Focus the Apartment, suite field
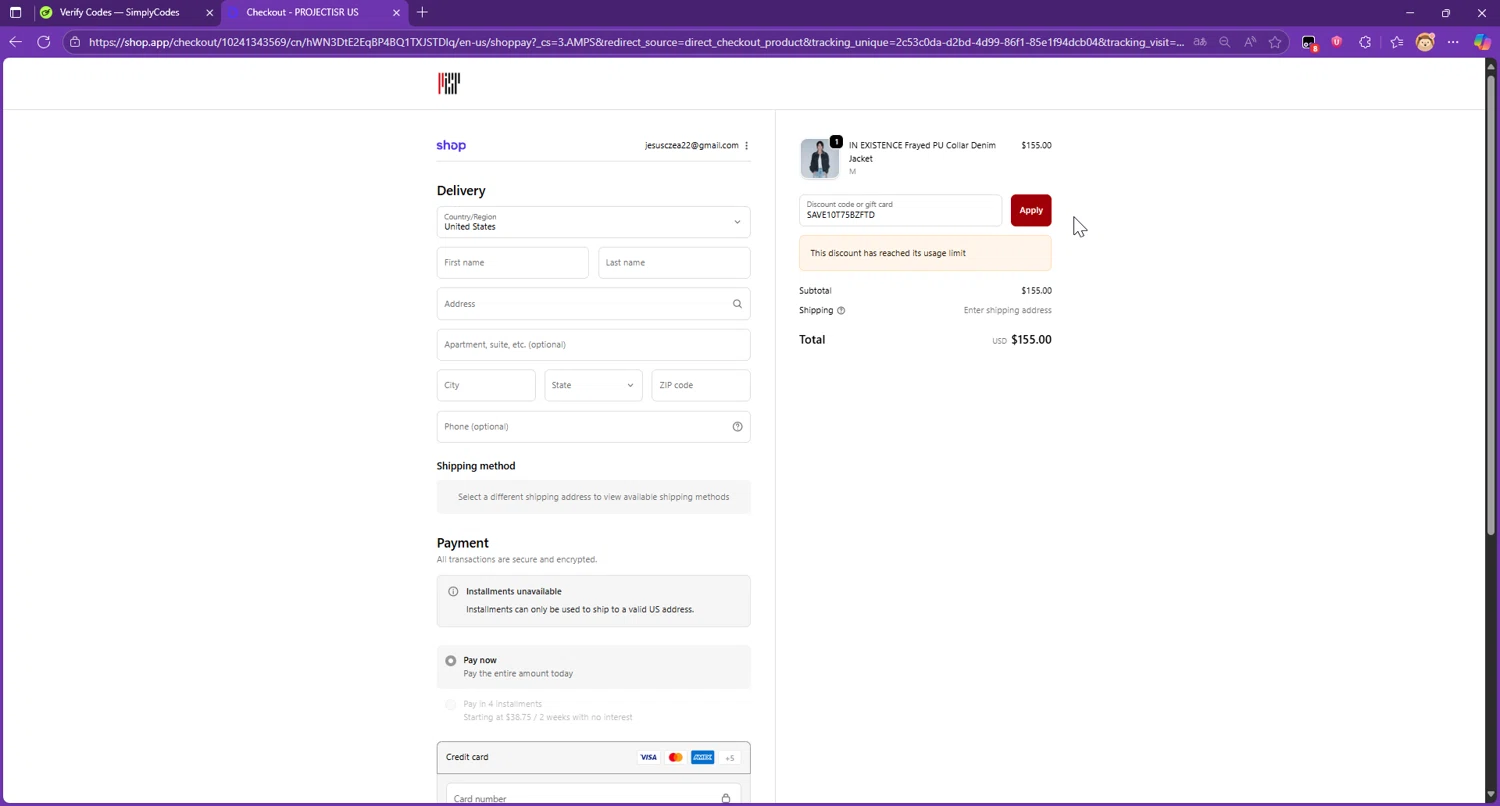This screenshot has width=1500, height=806. (x=593, y=345)
